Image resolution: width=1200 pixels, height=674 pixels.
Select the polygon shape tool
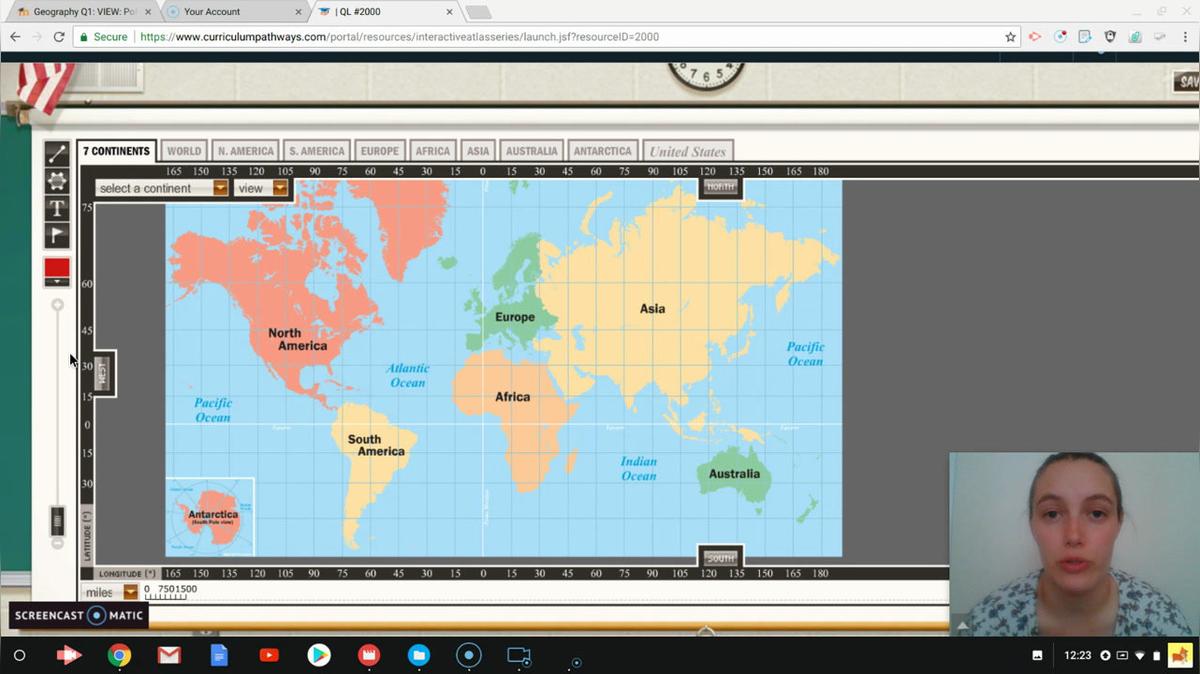click(57, 181)
